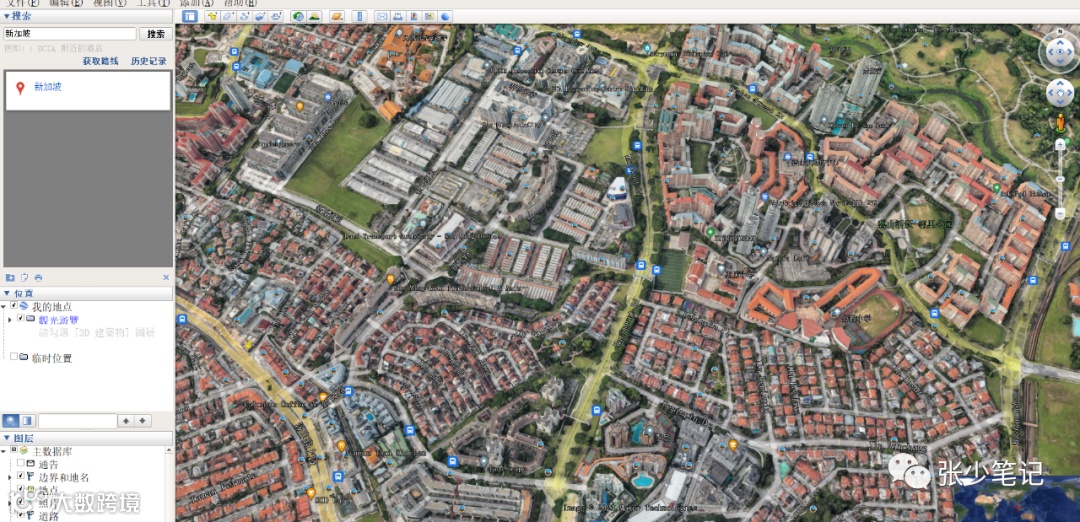Click the move down arrow button
This screenshot has width=1080, height=522.
click(143, 421)
